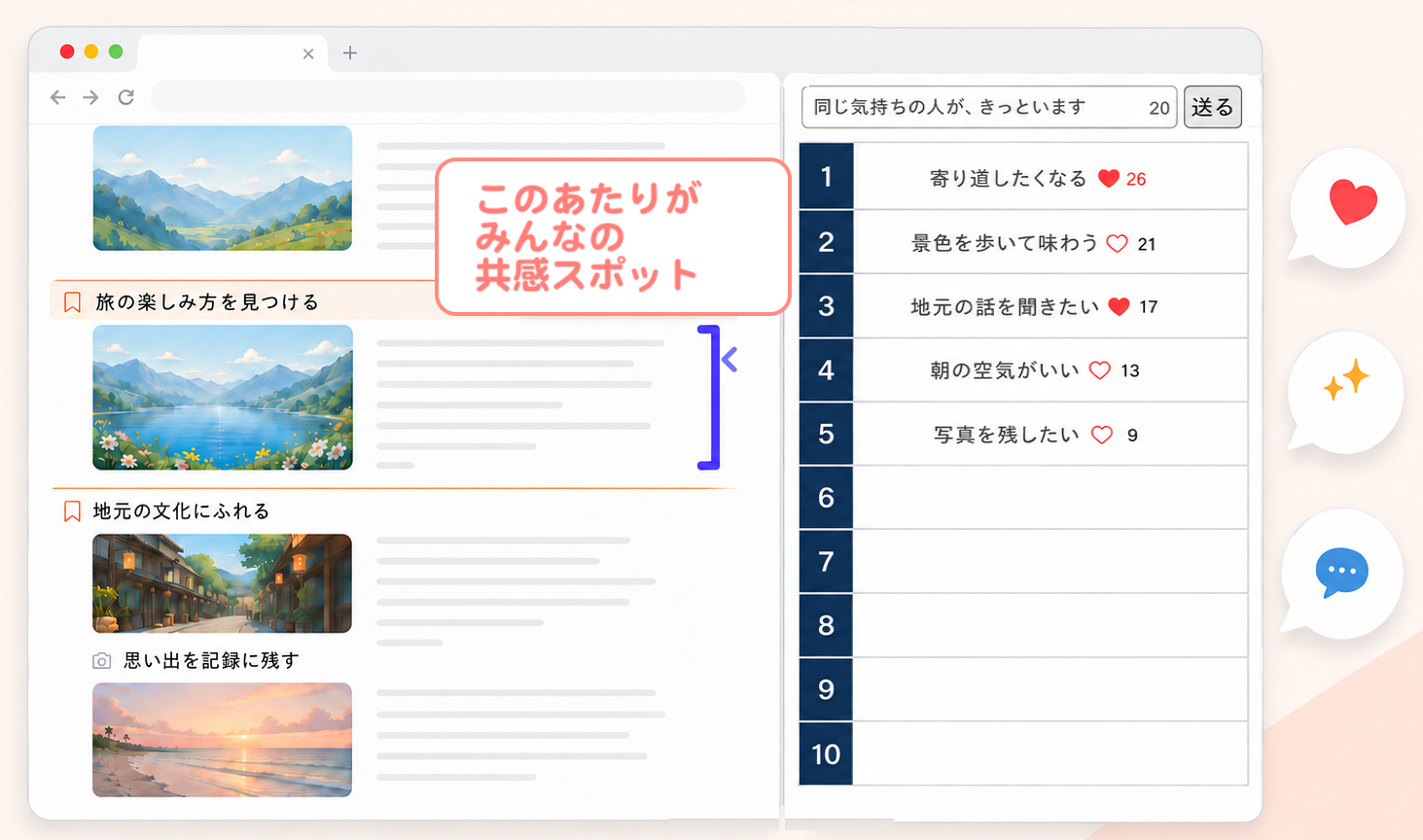The width and height of the screenshot is (1423, 840).
Task: Open the sunset beach thumbnail
Action: tap(222, 740)
